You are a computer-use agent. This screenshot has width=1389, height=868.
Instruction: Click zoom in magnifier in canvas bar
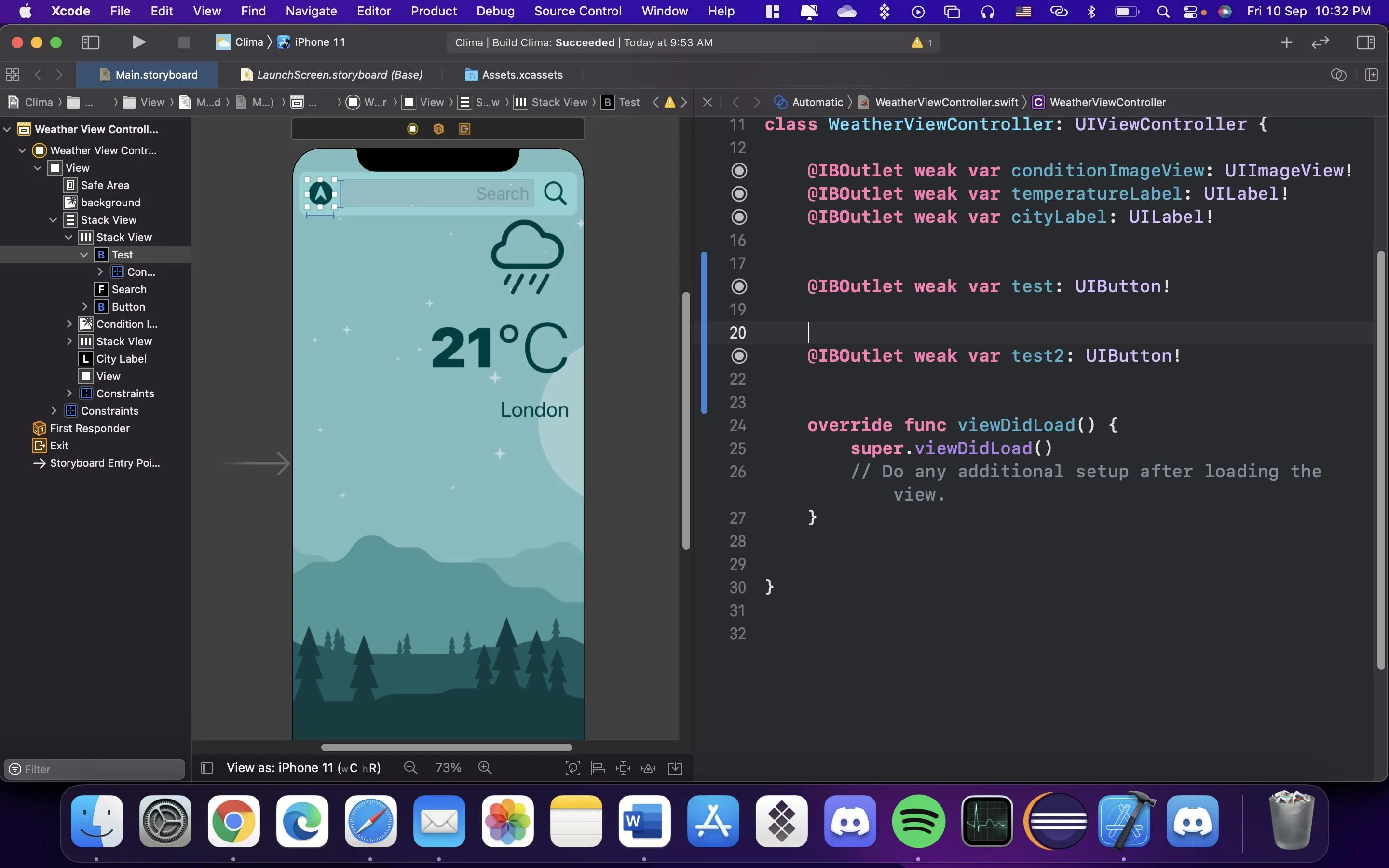coord(485,768)
